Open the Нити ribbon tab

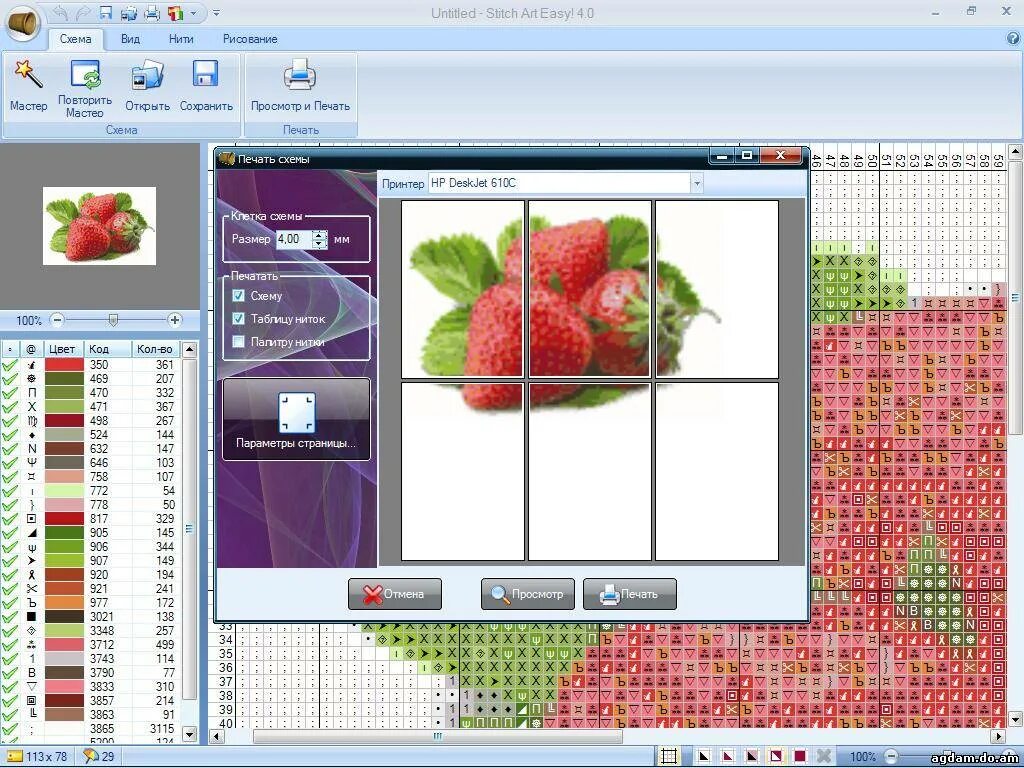[180, 39]
